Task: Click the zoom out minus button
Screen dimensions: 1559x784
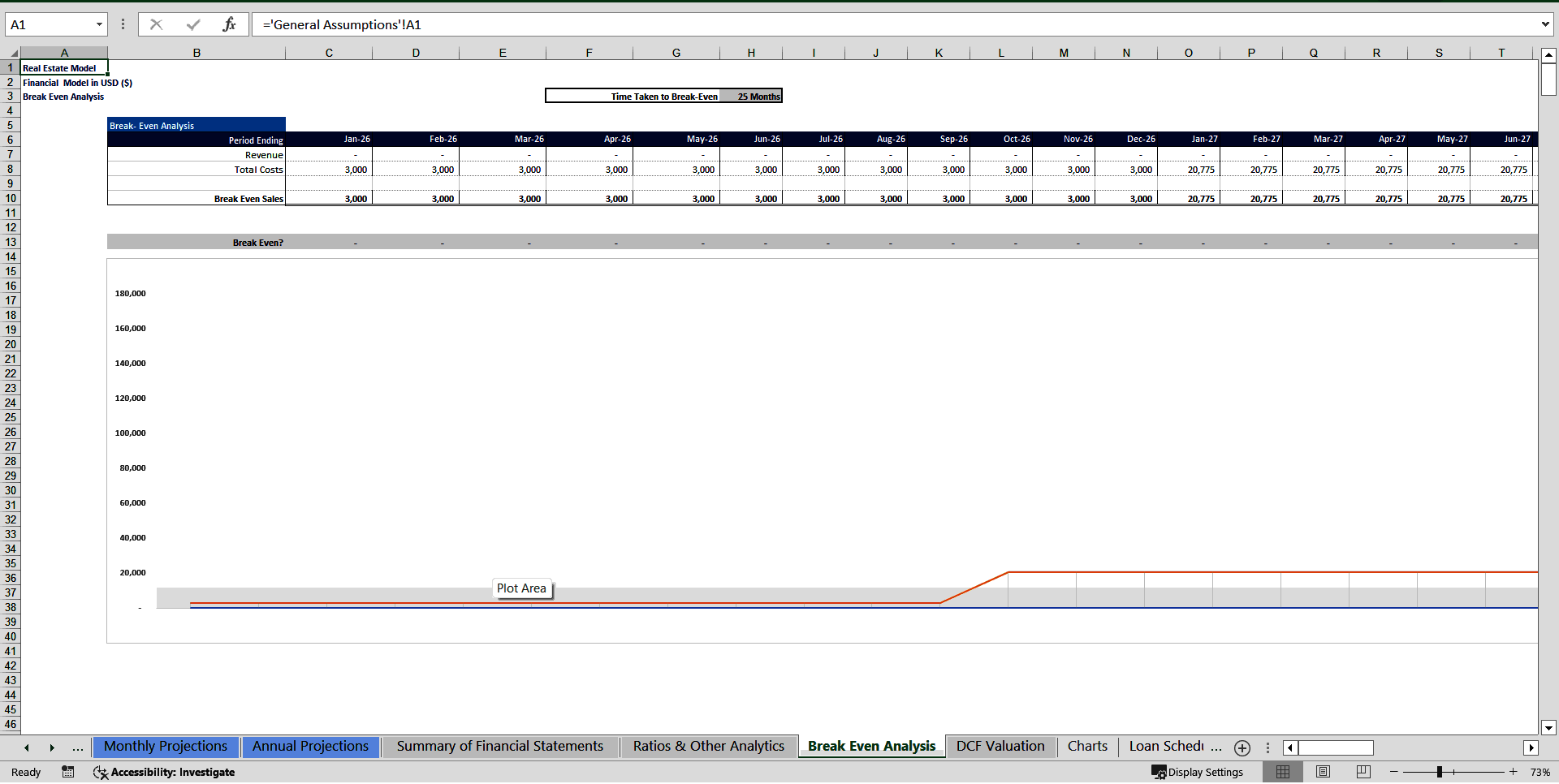Action: [x=1394, y=772]
